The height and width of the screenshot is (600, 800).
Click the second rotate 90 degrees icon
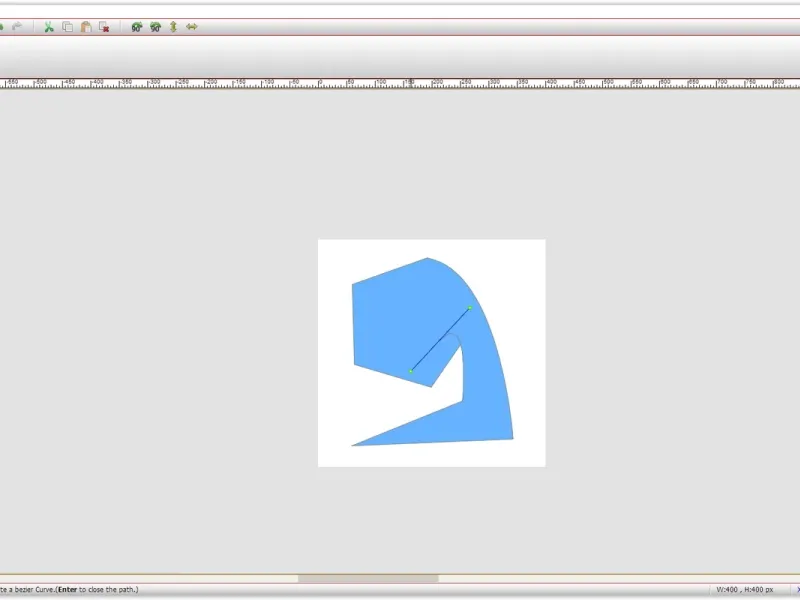[x=156, y=27]
